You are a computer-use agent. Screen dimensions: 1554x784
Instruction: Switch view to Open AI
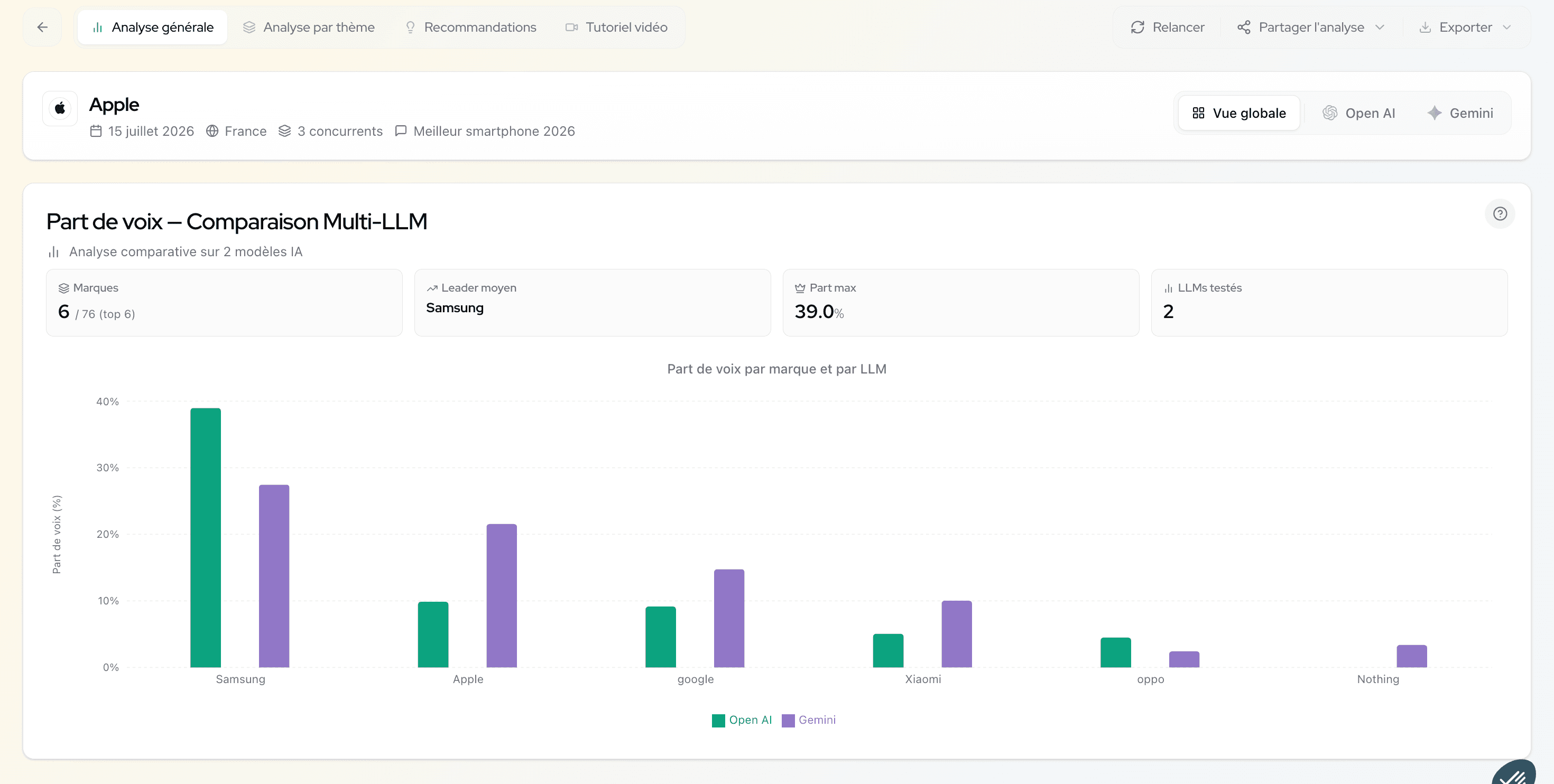pos(1358,113)
